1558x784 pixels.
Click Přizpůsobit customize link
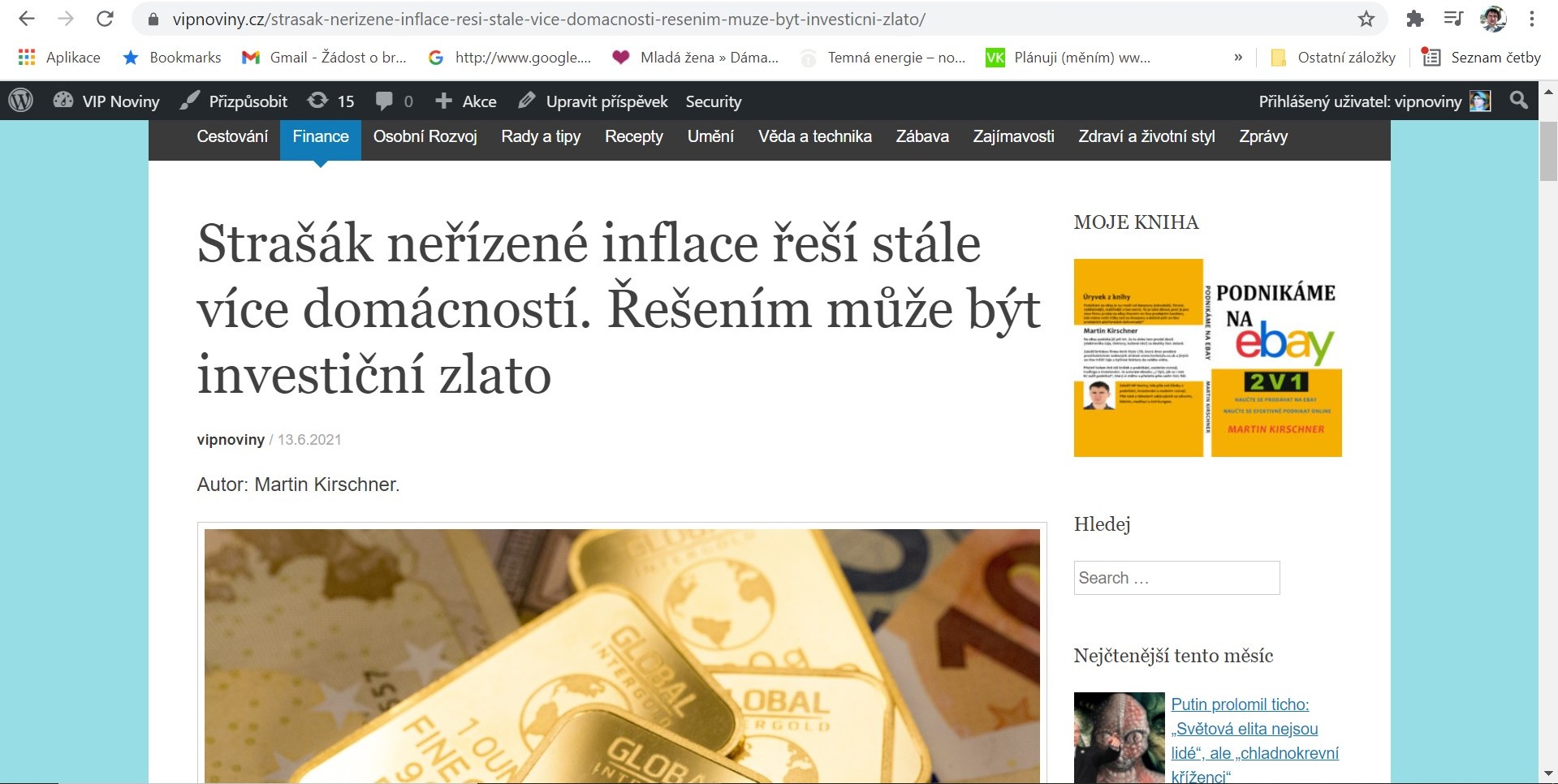pyautogui.click(x=234, y=101)
